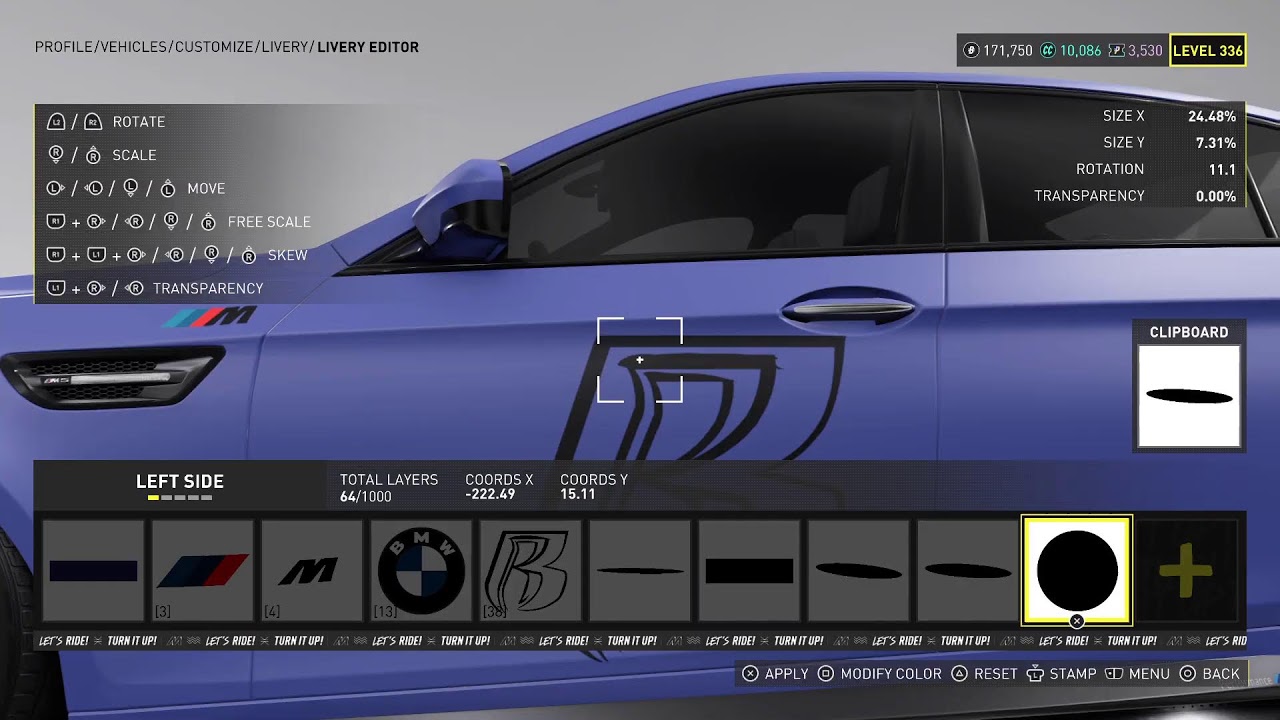Screen dimensions: 1280x720
Task: Click the Transparency control hint label
Action: click(x=208, y=288)
